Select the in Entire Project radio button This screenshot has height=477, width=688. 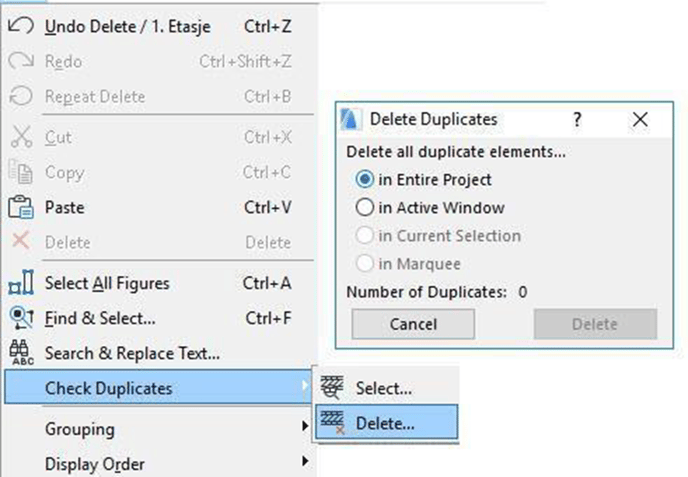[364, 179]
